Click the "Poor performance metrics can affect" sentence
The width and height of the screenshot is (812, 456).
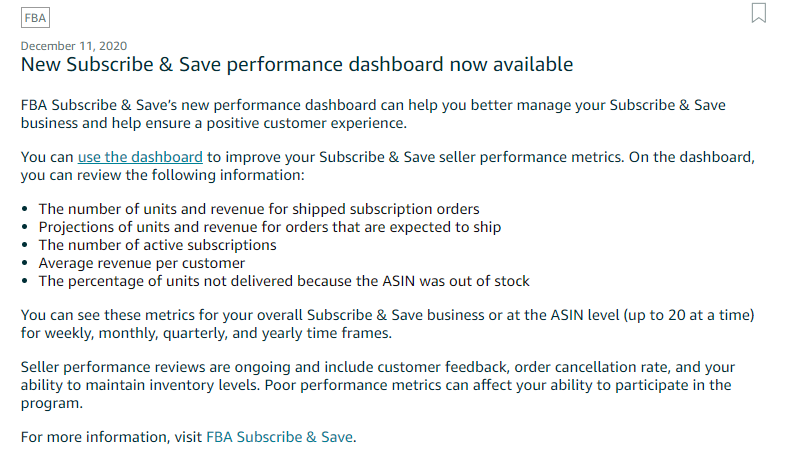click(x=498, y=385)
